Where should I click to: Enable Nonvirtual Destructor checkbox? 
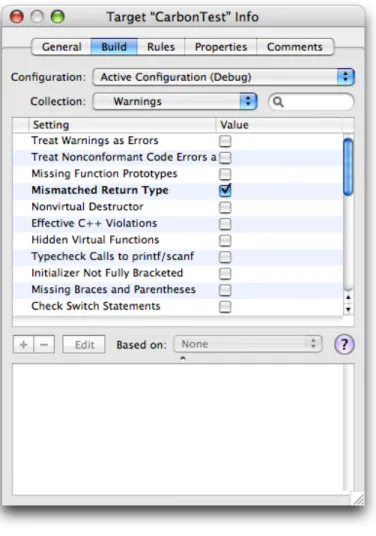click(x=225, y=207)
